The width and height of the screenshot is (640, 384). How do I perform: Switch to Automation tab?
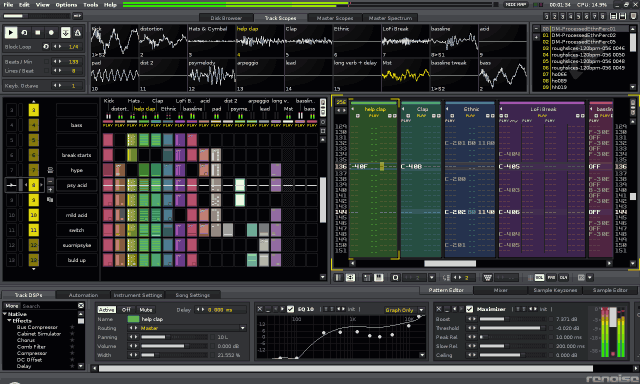(83, 295)
